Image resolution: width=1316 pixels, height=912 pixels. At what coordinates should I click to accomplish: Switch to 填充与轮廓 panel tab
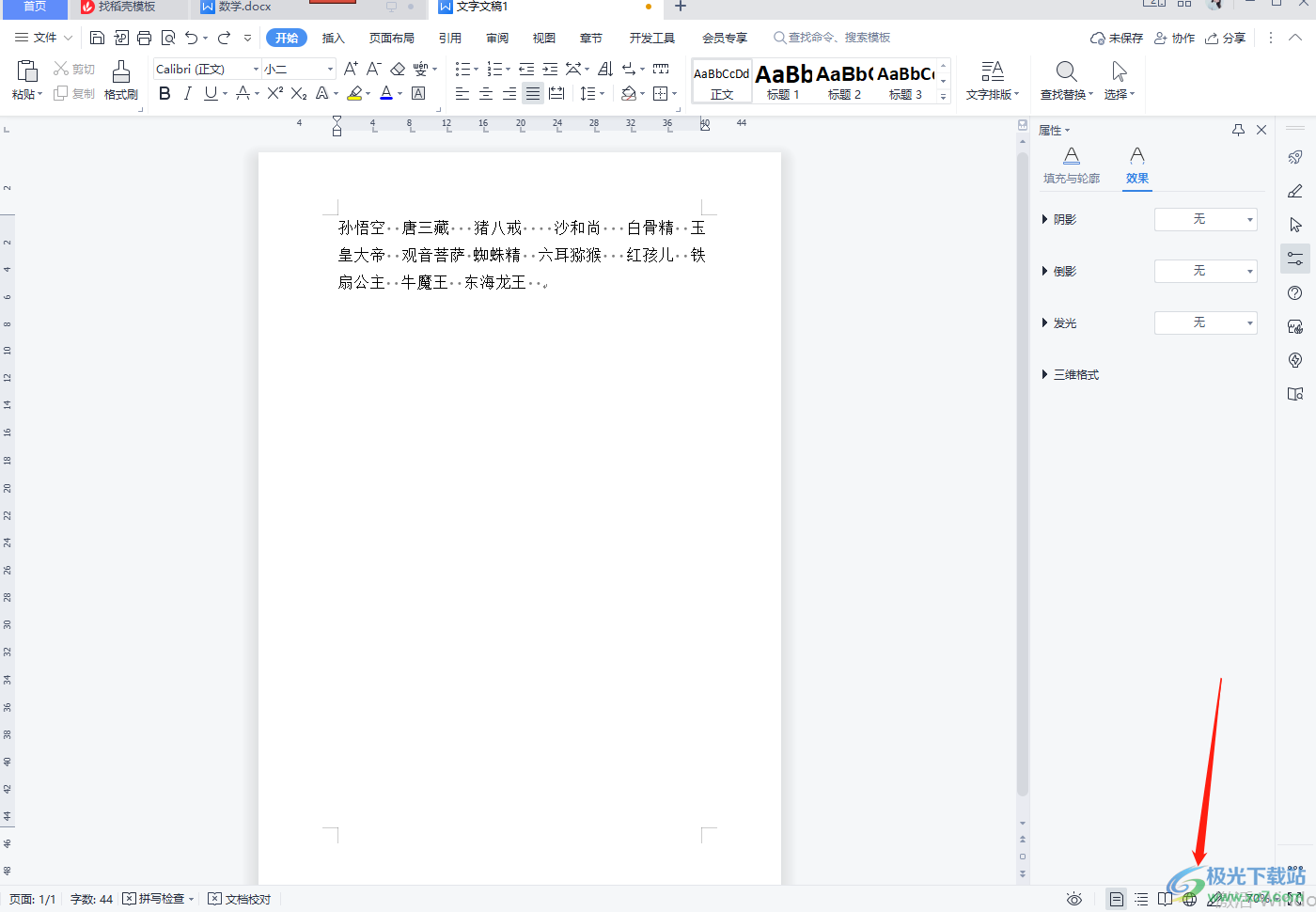[1072, 165]
